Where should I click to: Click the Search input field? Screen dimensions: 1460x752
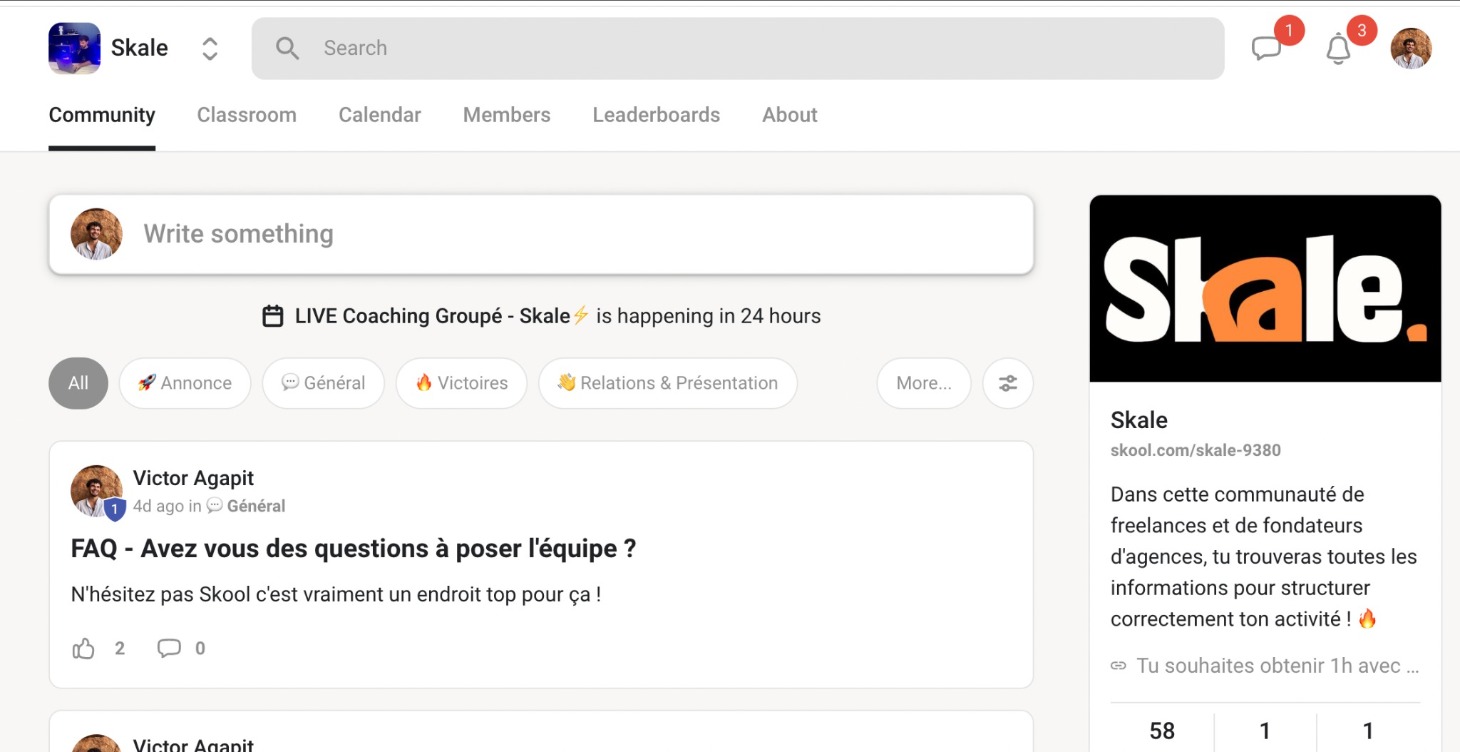coord(738,48)
